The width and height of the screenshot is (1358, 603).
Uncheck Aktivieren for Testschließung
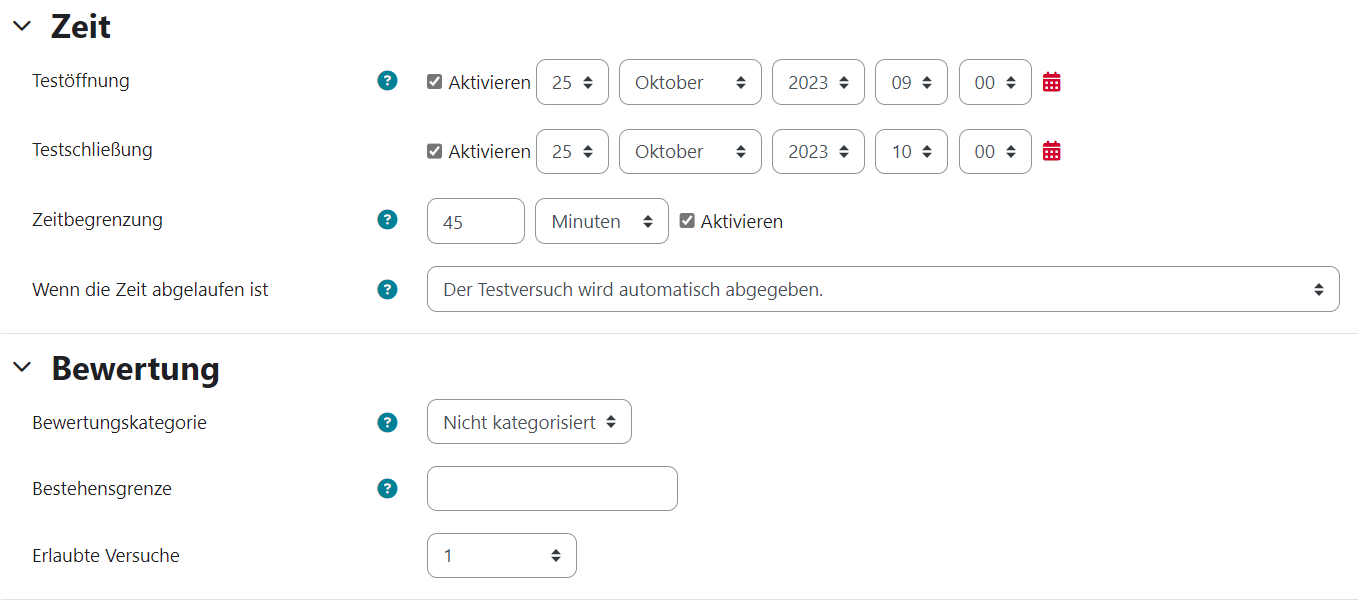[x=434, y=151]
